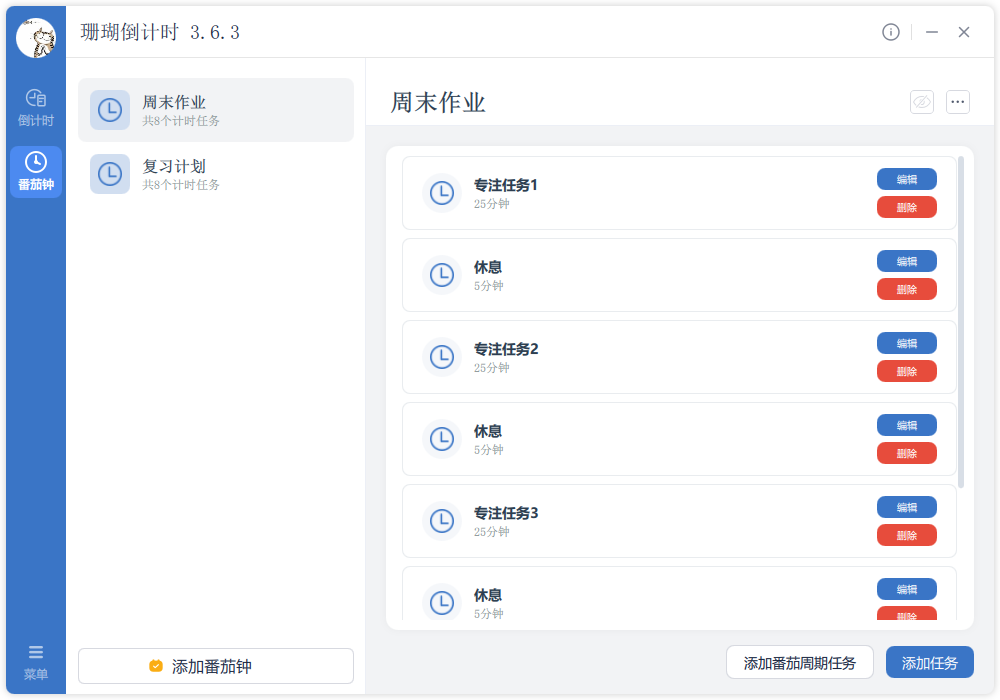Screen dimensions: 1000x700
Task: Click the cat avatar at top of sidebar
Action: pyautogui.click(x=36, y=36)
